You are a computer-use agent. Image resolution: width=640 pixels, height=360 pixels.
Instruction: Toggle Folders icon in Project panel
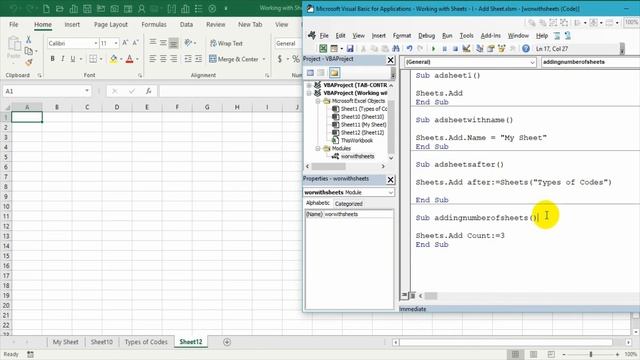334,73
